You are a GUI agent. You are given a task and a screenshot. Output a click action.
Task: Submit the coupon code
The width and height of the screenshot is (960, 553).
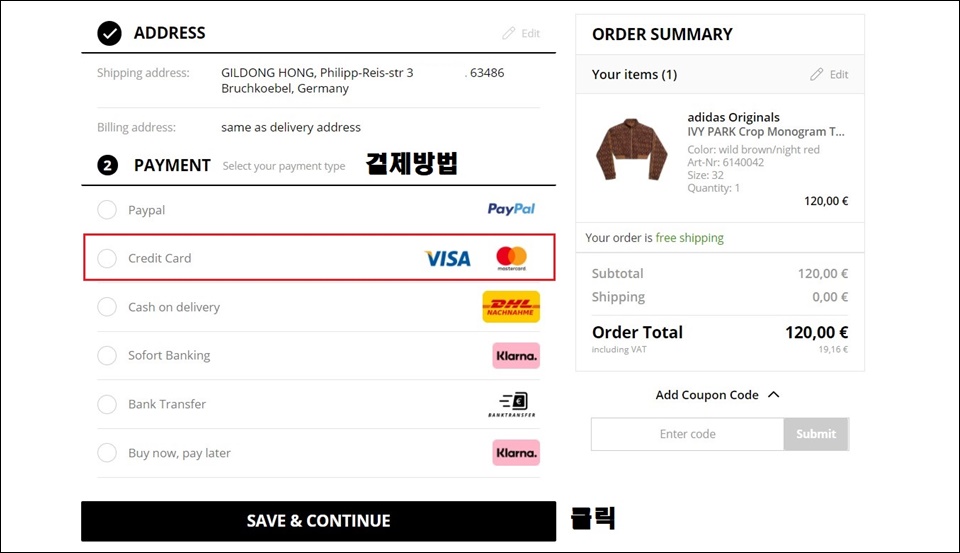click(816, 434)
